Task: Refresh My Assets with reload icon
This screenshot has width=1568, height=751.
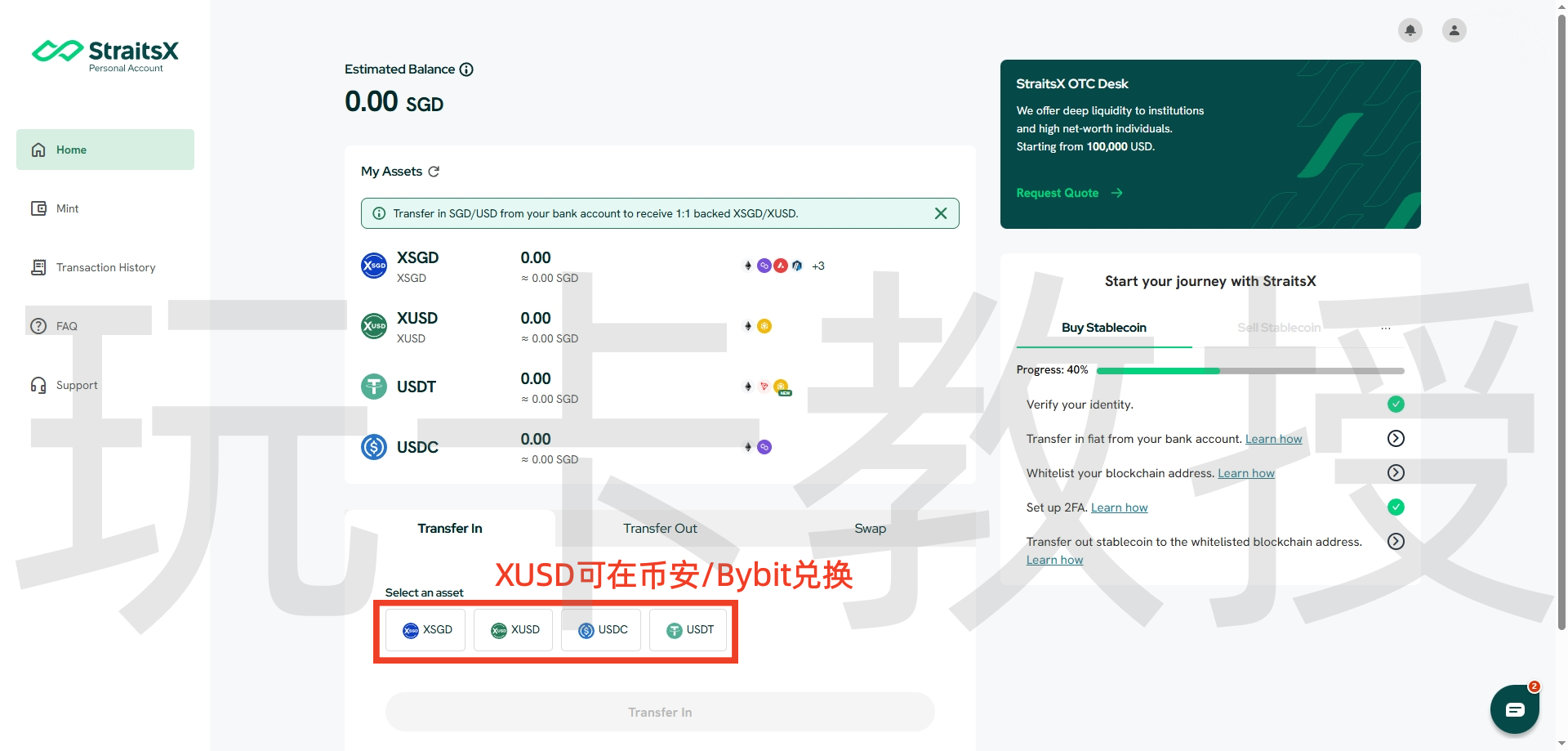Action: (434, 172)
